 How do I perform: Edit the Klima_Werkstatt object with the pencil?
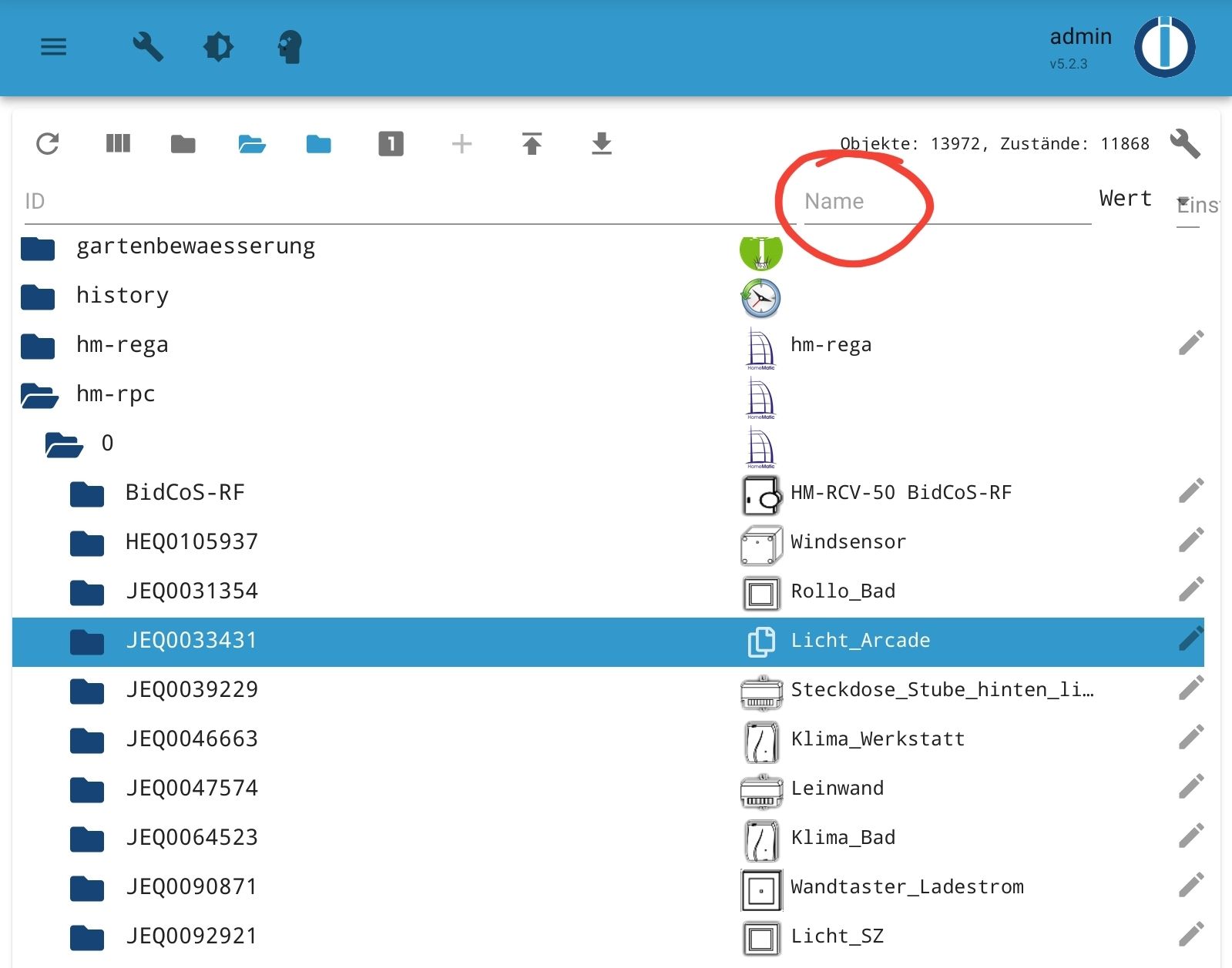1191,737
